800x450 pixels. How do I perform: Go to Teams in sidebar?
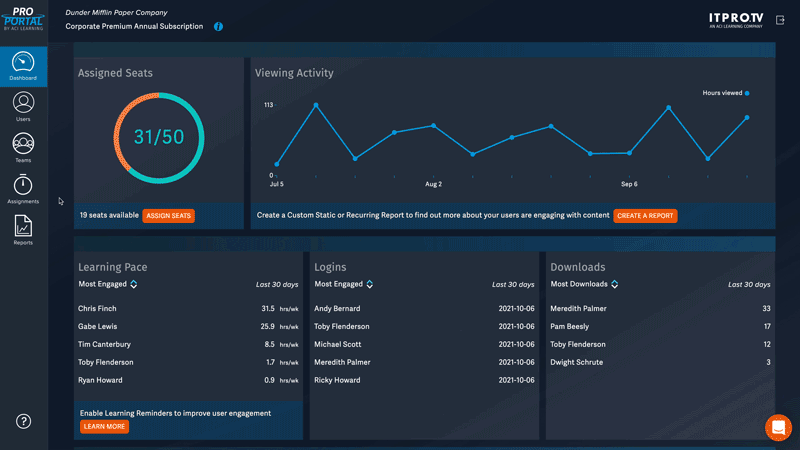click(23, 146)
